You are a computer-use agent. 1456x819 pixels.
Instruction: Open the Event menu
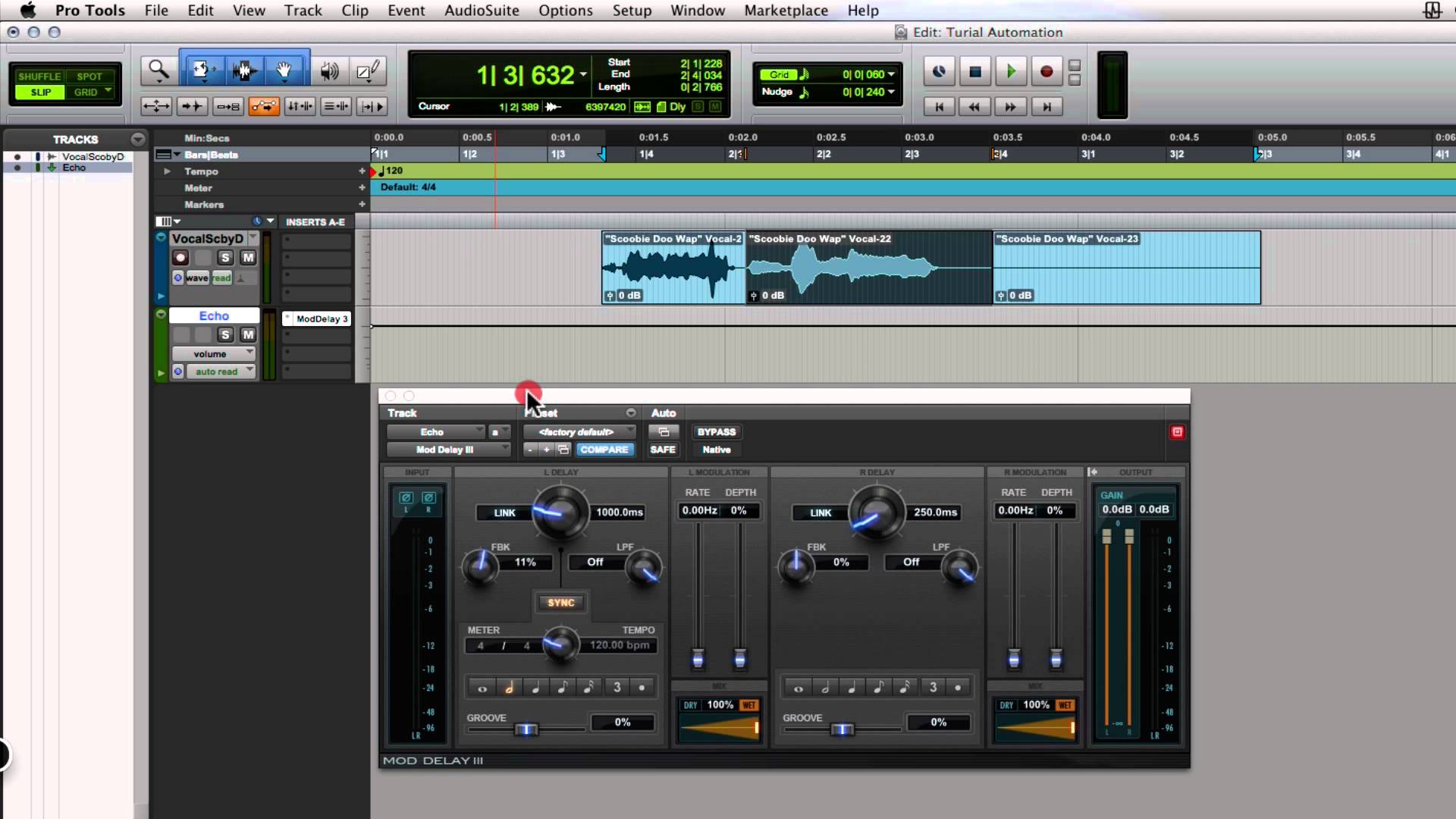pos(406,11)
